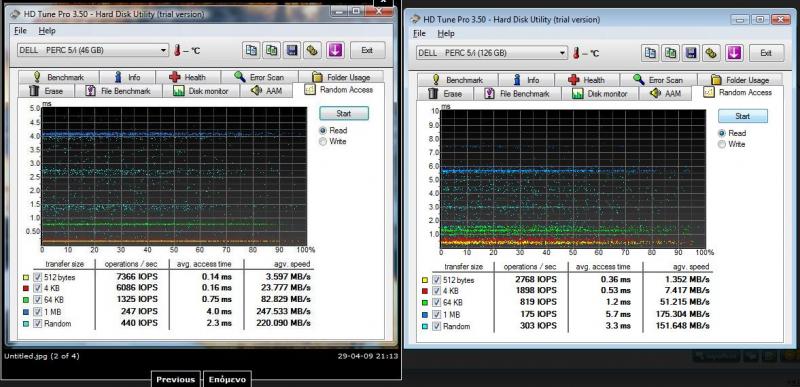Click Exit button in right window

[x=766, y=53]
